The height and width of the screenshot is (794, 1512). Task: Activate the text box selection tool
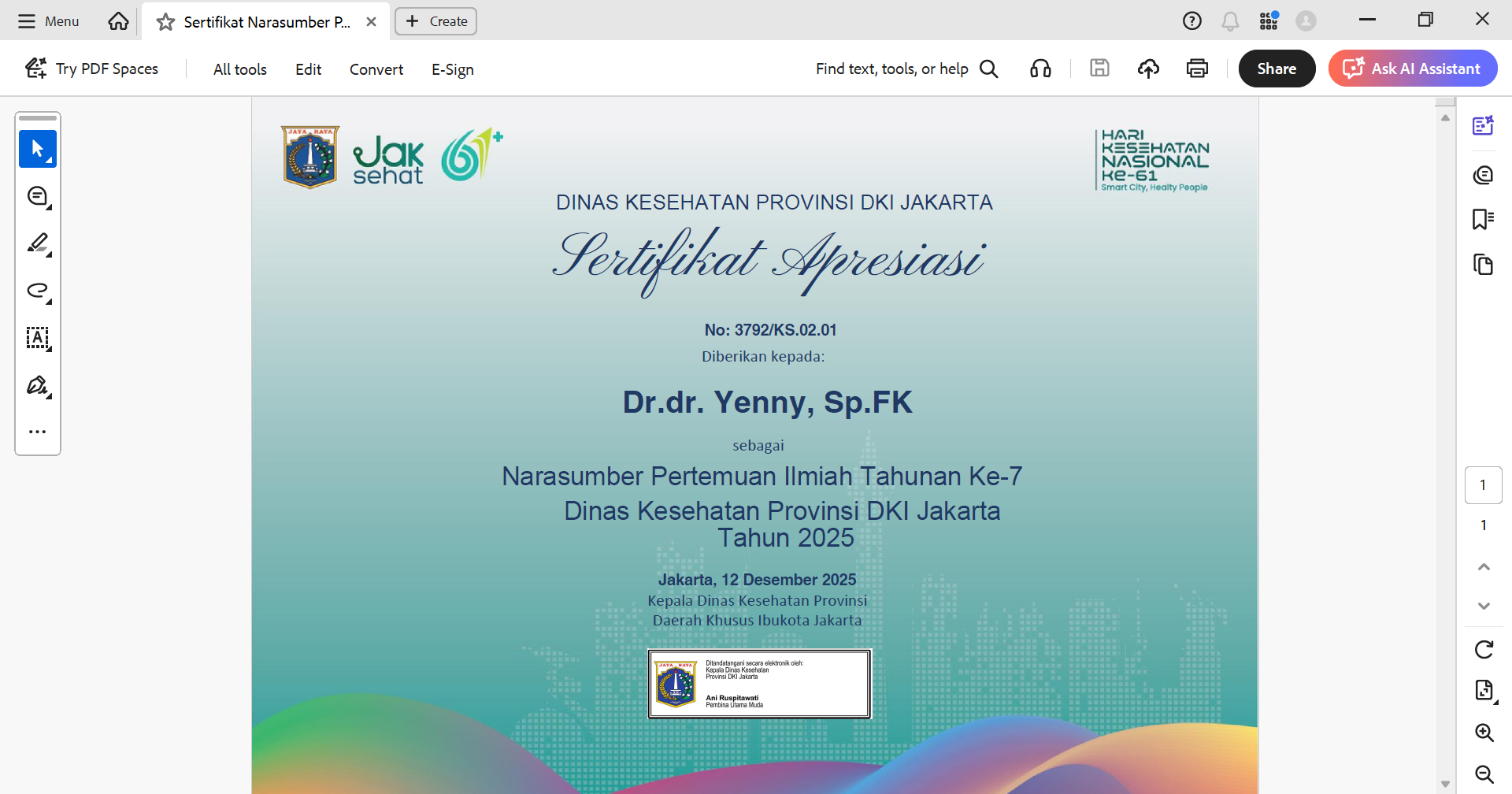(x=38, y=338)
